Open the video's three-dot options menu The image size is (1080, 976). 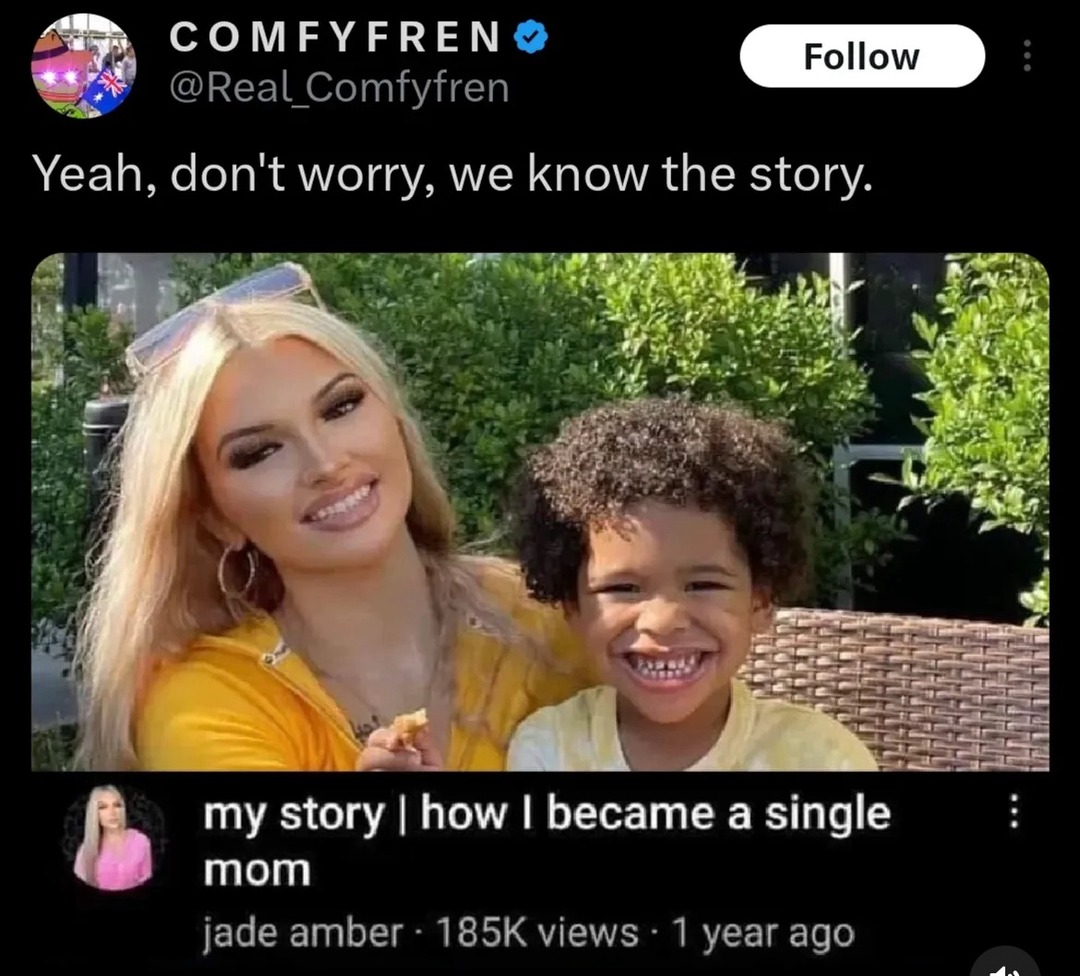pyautogui.click(x=1013, y=812)
